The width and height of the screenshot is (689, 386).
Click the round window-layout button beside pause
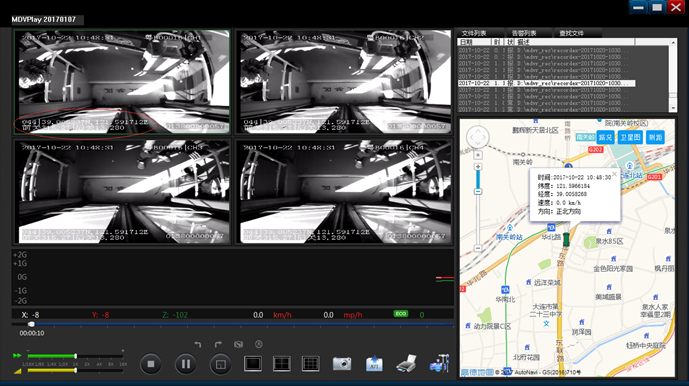[221, 364]
